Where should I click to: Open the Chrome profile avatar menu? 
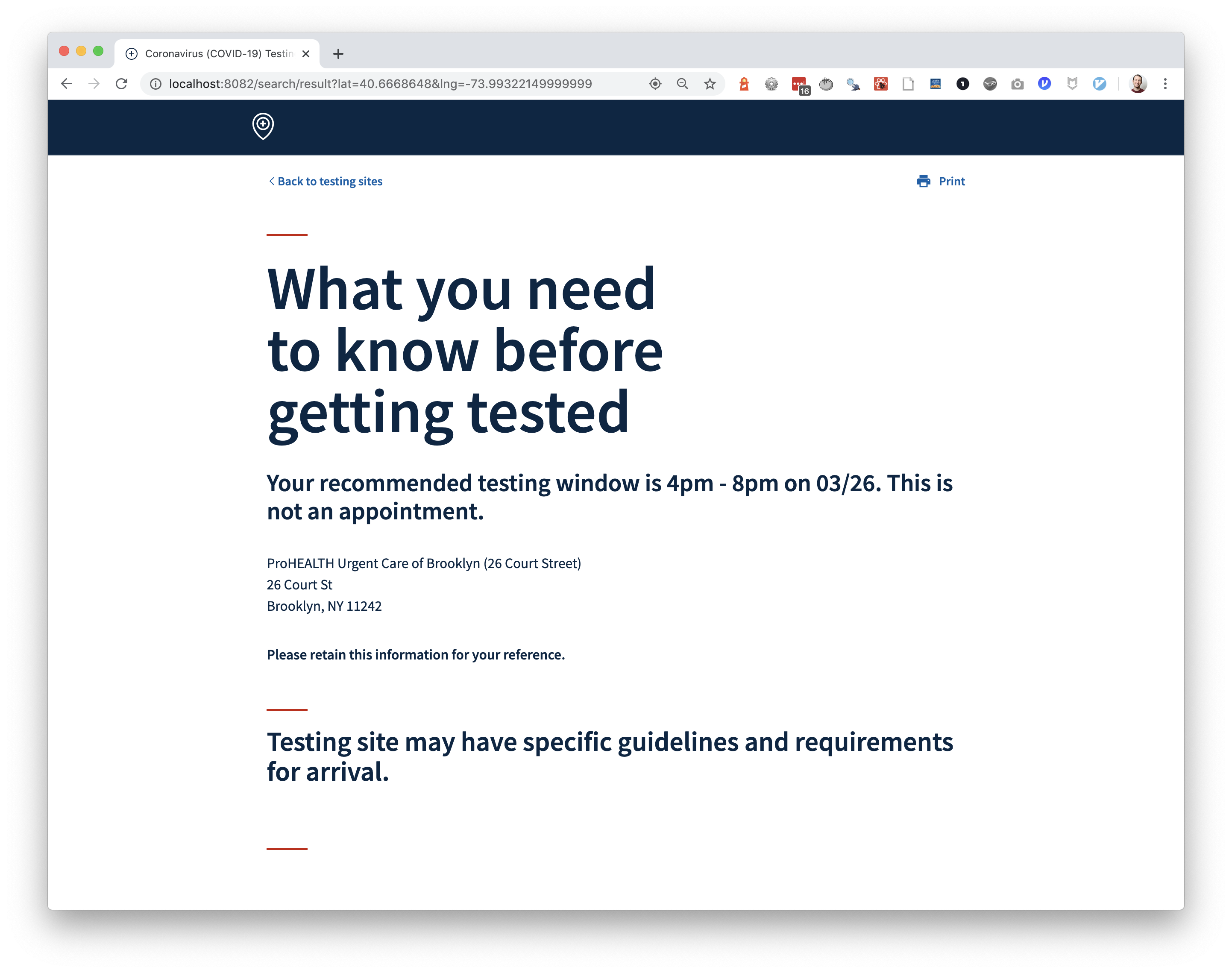(x=1138, y=84)
